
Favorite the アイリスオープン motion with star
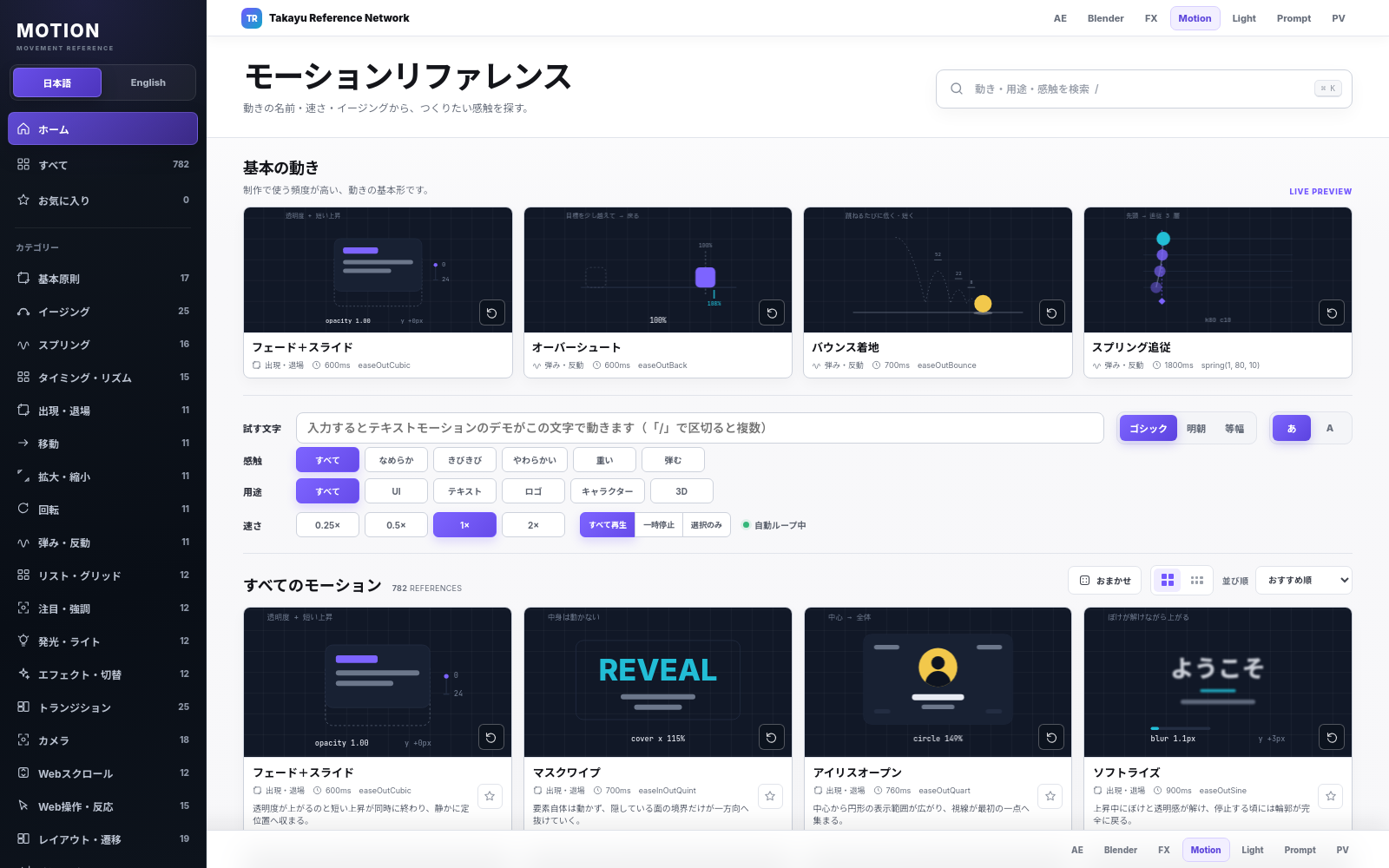click(1050, 796)
